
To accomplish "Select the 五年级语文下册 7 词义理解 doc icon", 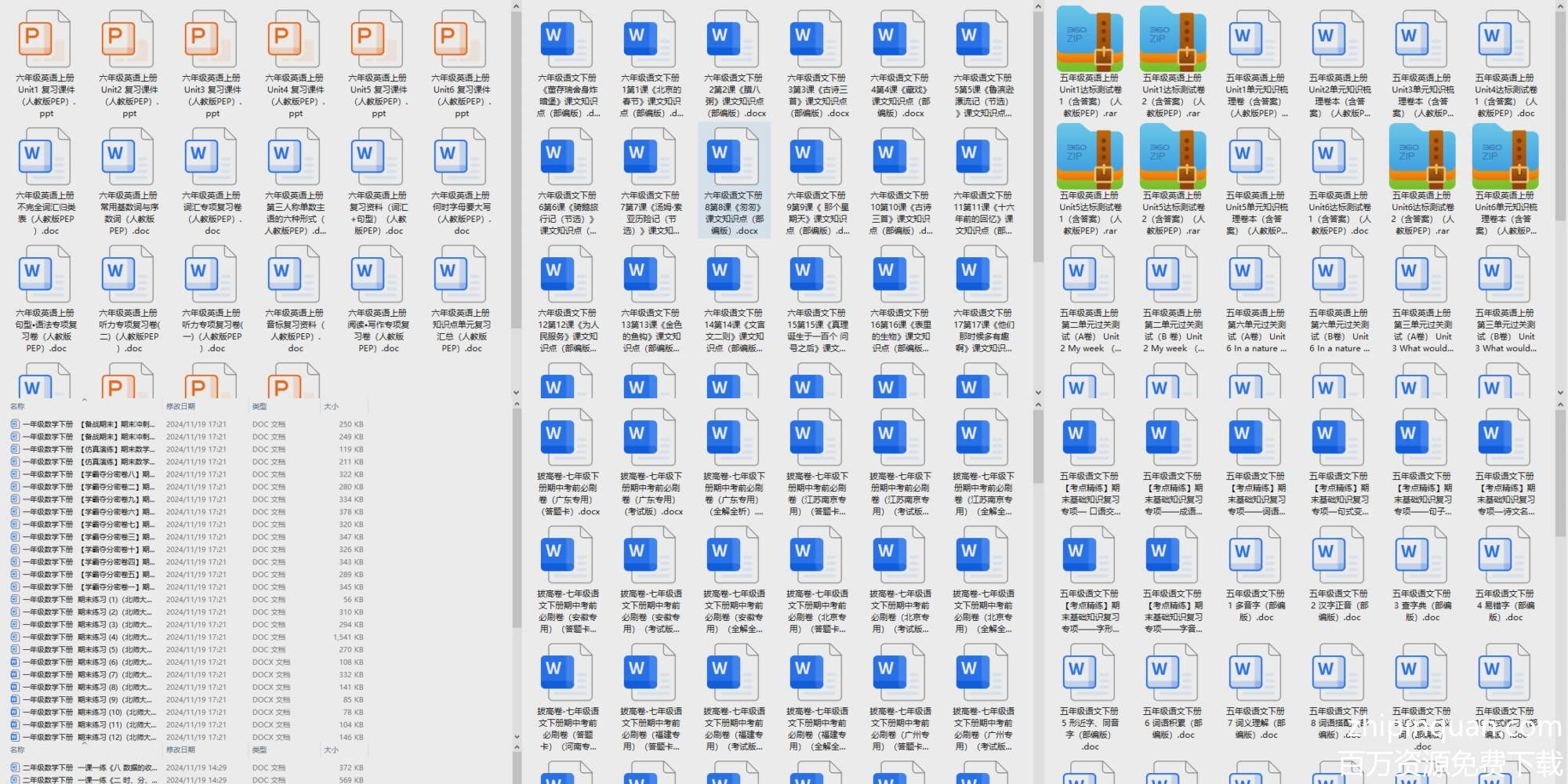I will point(1256,672).
